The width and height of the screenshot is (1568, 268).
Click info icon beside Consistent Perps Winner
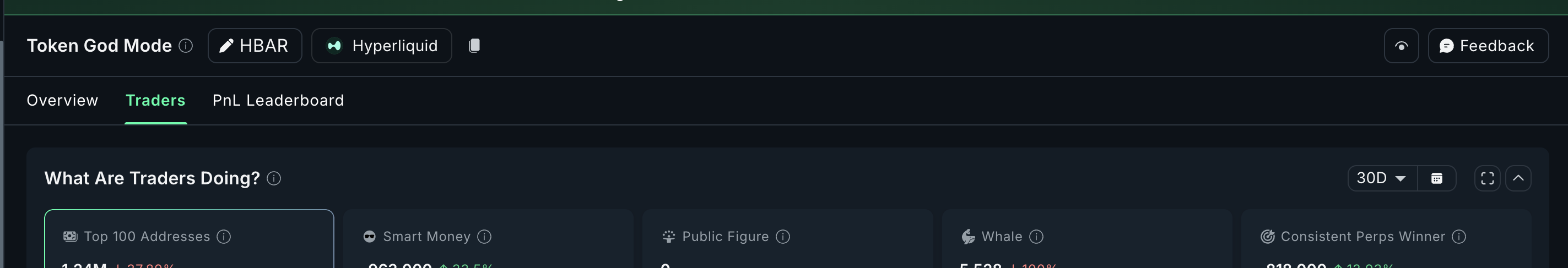pyautogui.click(x=1458, y=237)
